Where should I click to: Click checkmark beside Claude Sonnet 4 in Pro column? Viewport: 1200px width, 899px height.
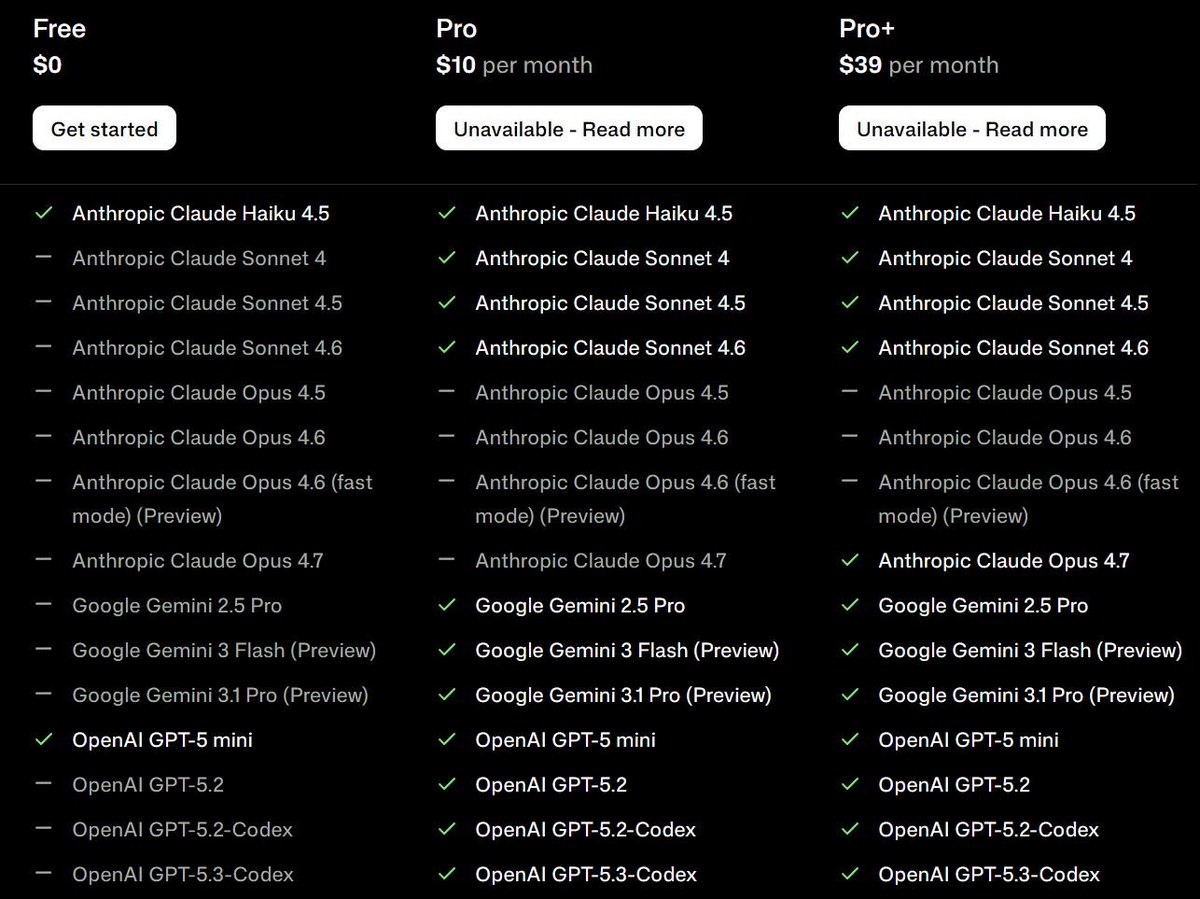click(446, 258)
